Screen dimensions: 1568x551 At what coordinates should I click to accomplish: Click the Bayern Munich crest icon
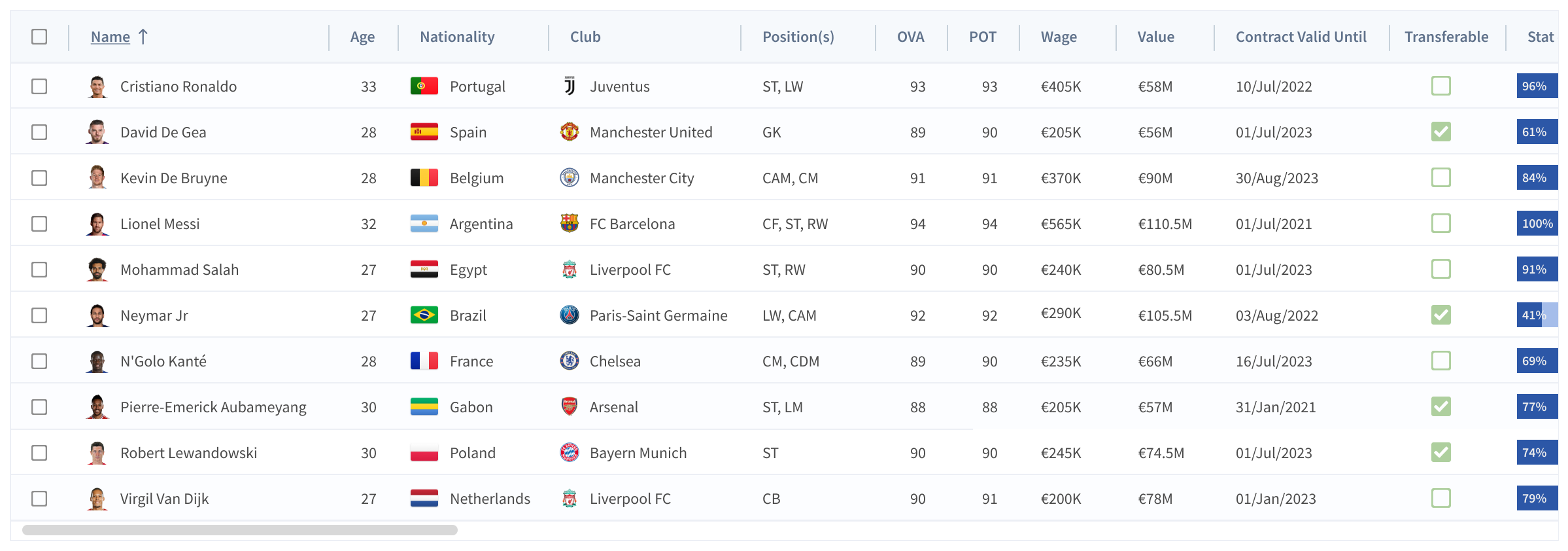570,453
